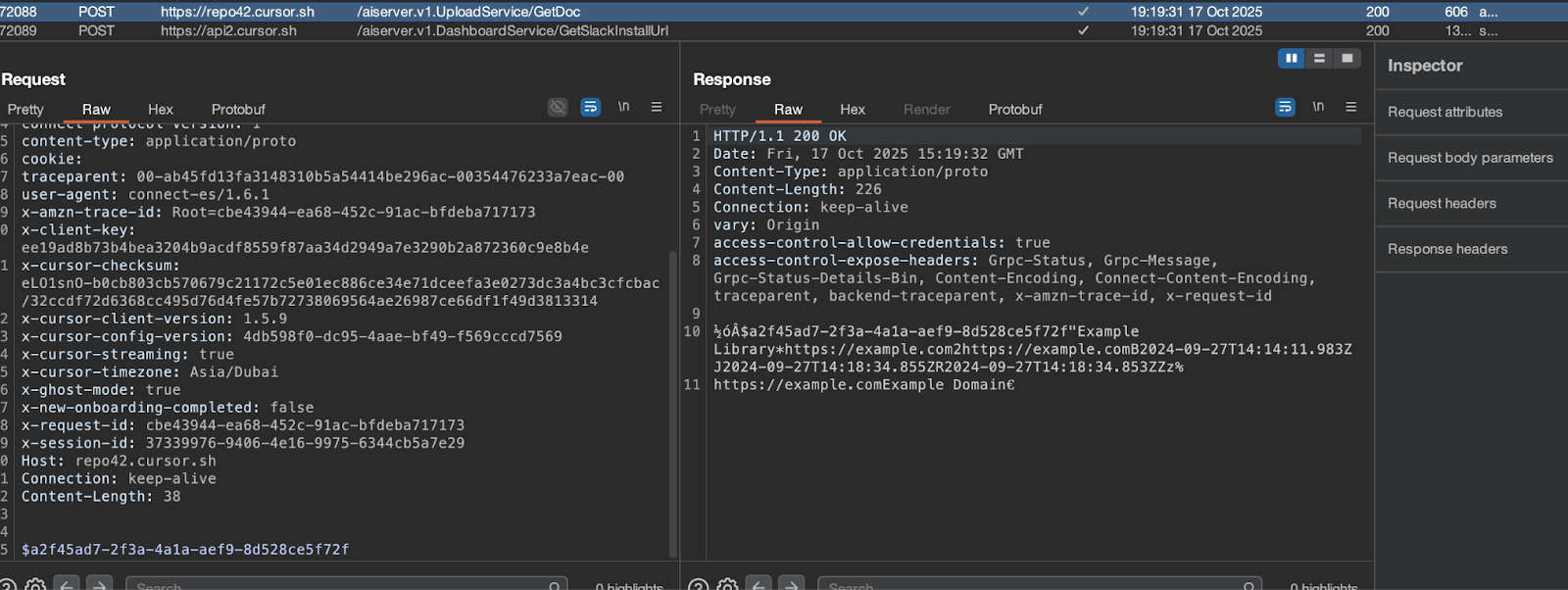
Task: Click the x-cursor-streaming: true header line
Action: pyautogui.click(x=127, y=355)
